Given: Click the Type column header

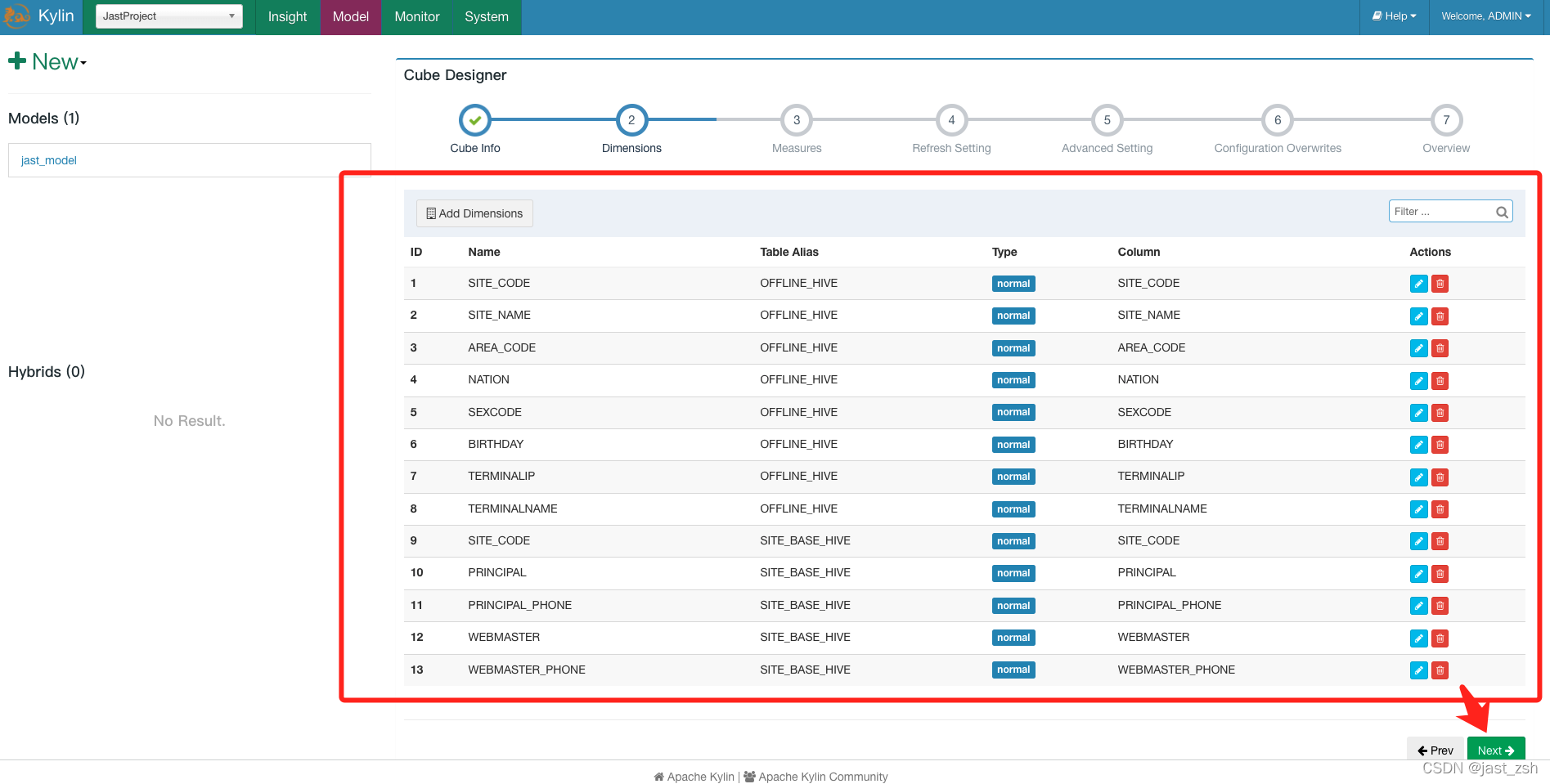Looking at the screenshot, I should point(1004,252).
